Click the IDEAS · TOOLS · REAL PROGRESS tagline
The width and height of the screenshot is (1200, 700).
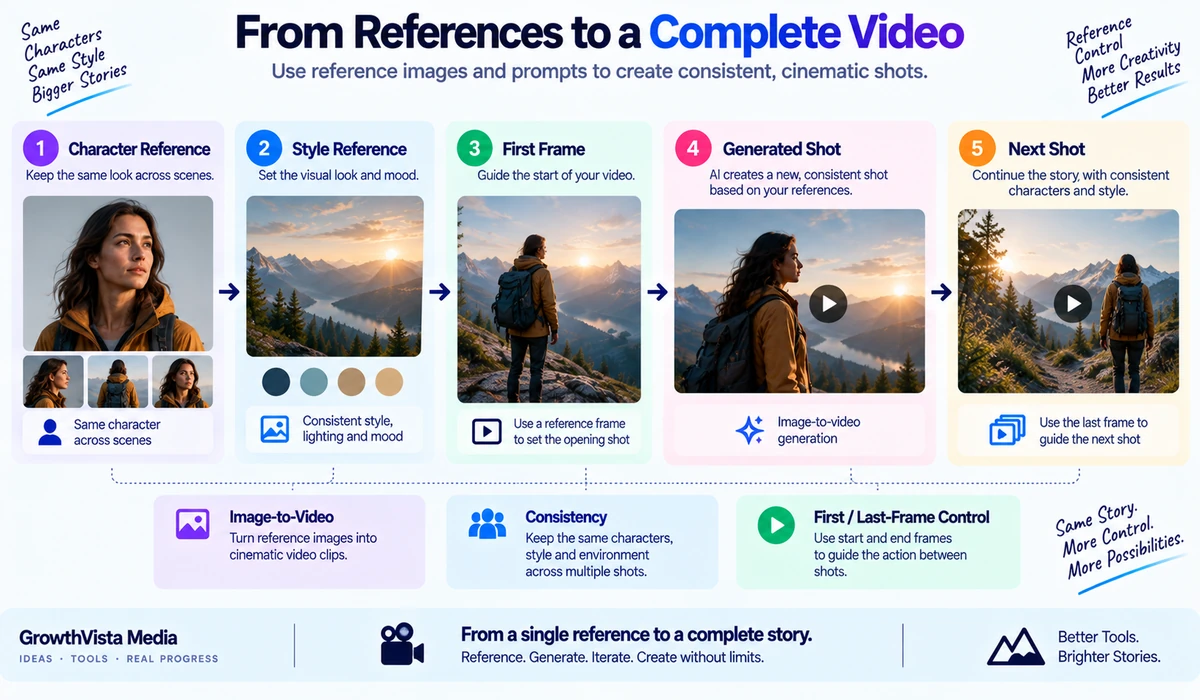pyautogui.click(x=118, y=659)
